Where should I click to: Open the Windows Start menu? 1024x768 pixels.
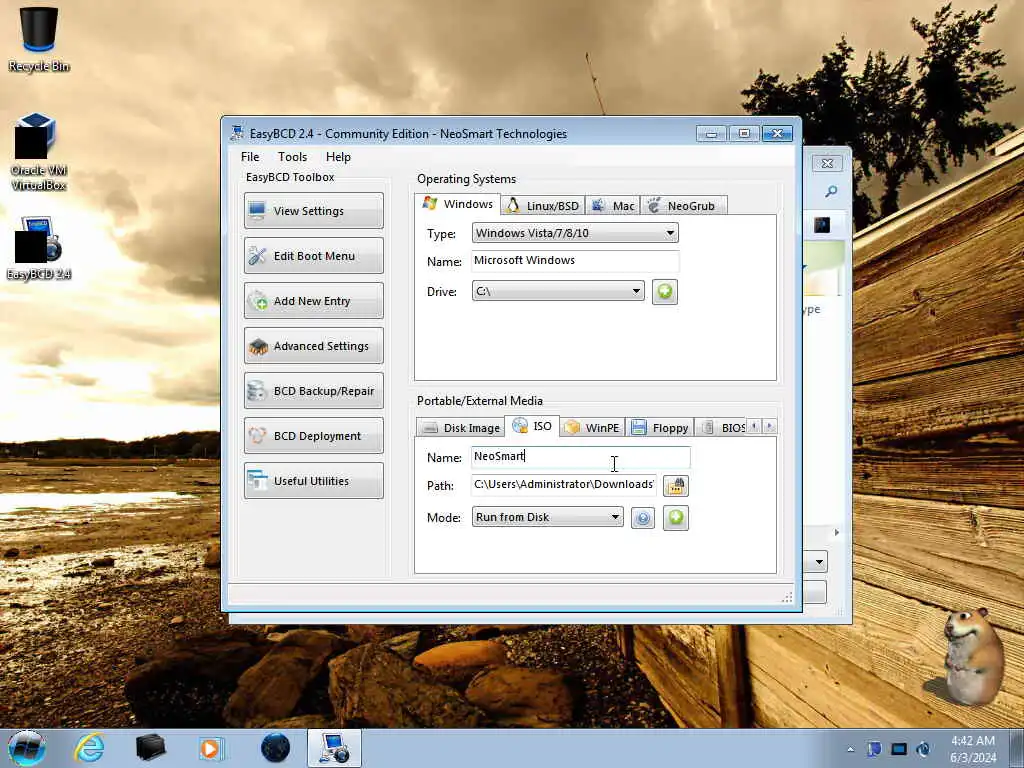pyautogui.click(x=27, y=748)
